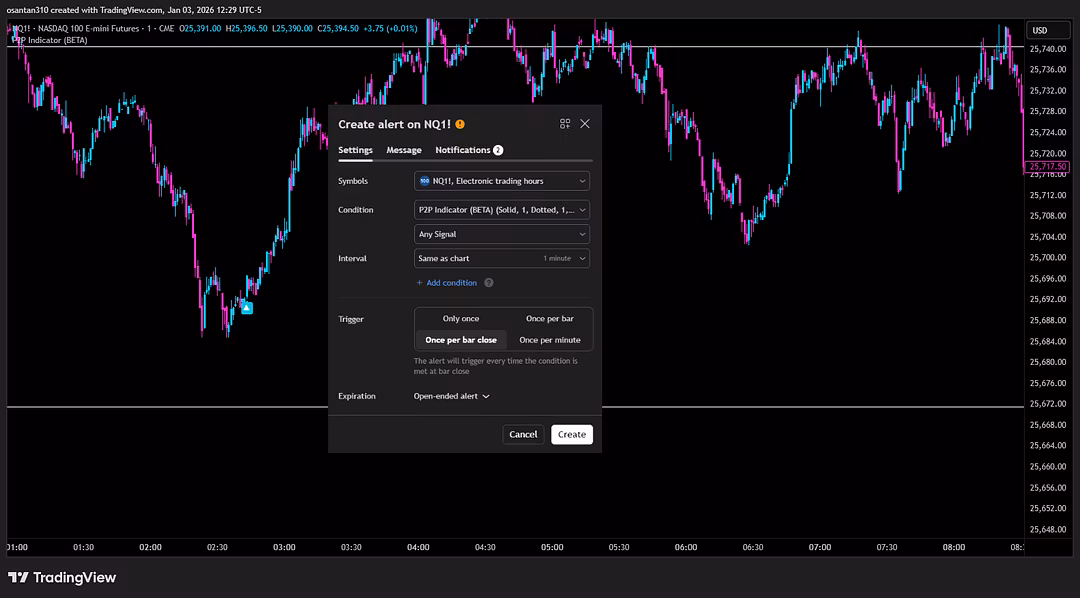
Task: Click the NQ1! symbol icon in Symbols field
Action: pos(424,181)
